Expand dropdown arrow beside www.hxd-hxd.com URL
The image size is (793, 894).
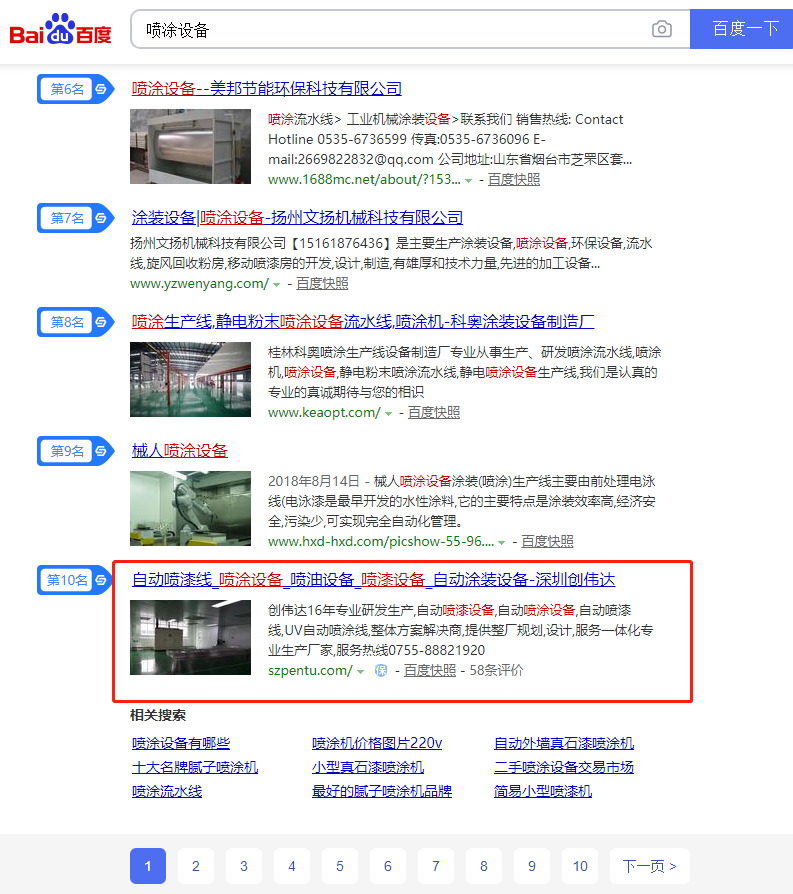pos(502,542)
